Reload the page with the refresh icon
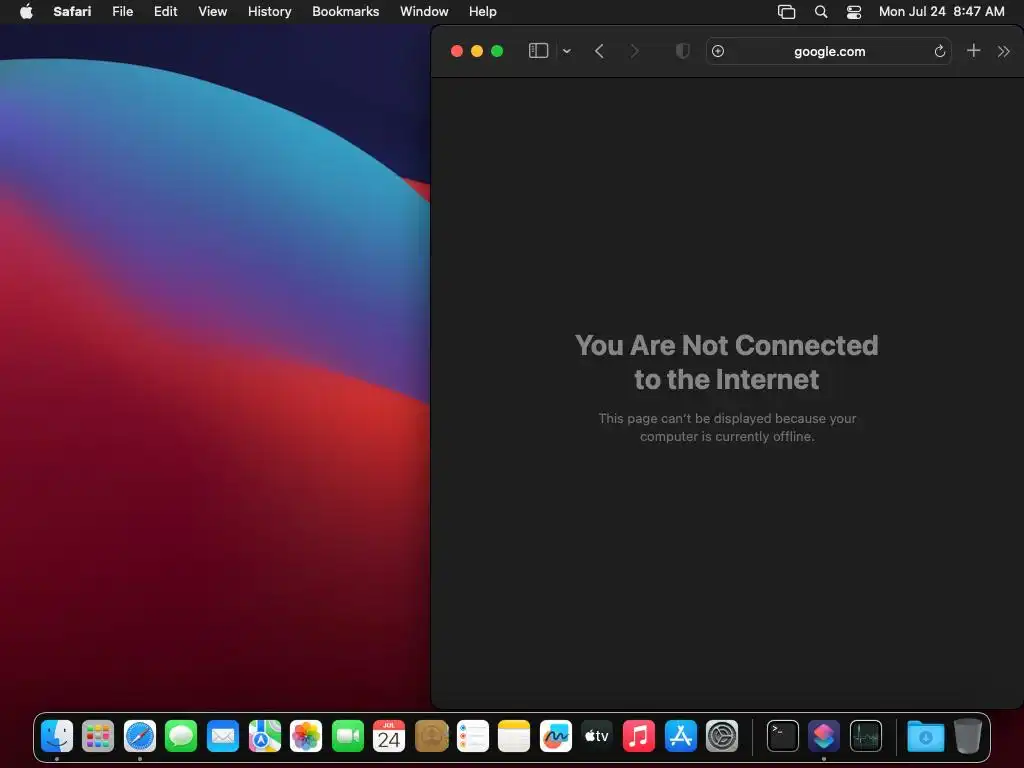 point(940,51)
